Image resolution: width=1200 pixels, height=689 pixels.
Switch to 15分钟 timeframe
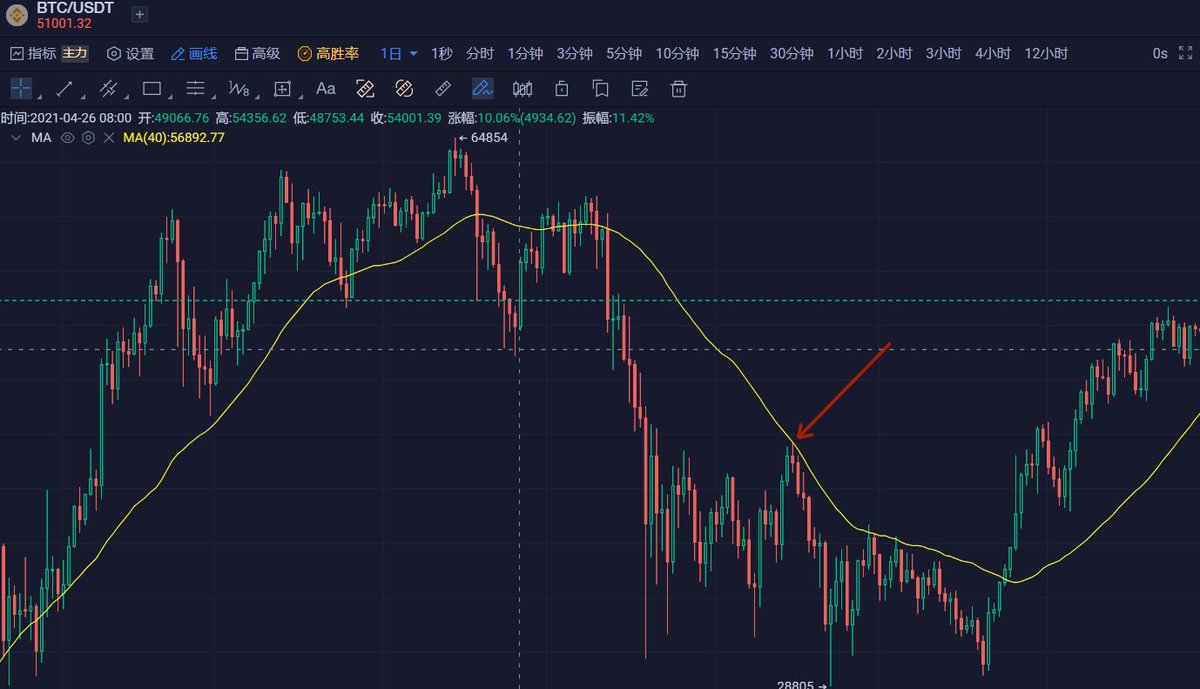click(734, 54)
